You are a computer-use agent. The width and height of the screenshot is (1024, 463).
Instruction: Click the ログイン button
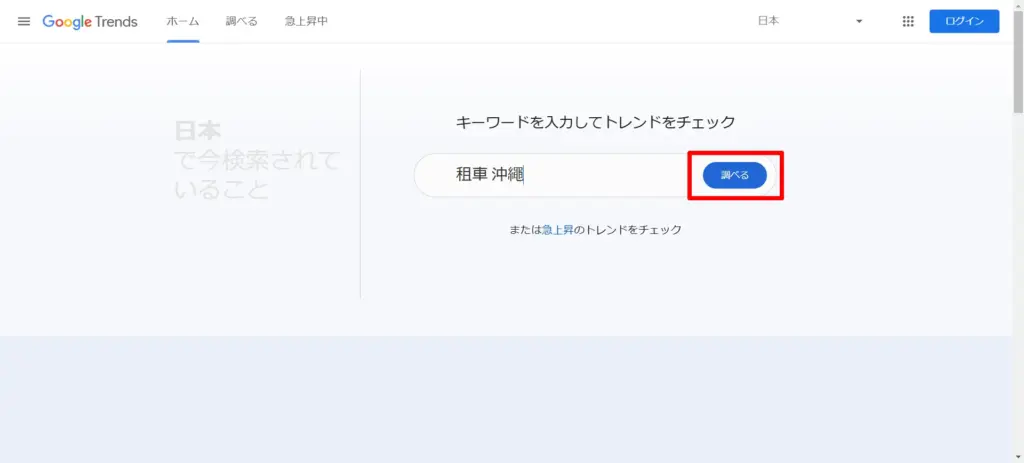click(965, 22)
